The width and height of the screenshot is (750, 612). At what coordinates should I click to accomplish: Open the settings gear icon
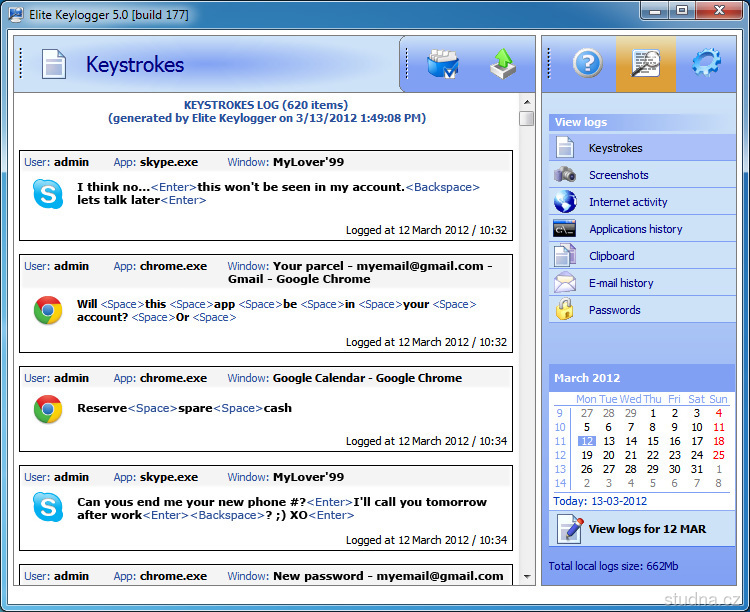coord(706,64)
